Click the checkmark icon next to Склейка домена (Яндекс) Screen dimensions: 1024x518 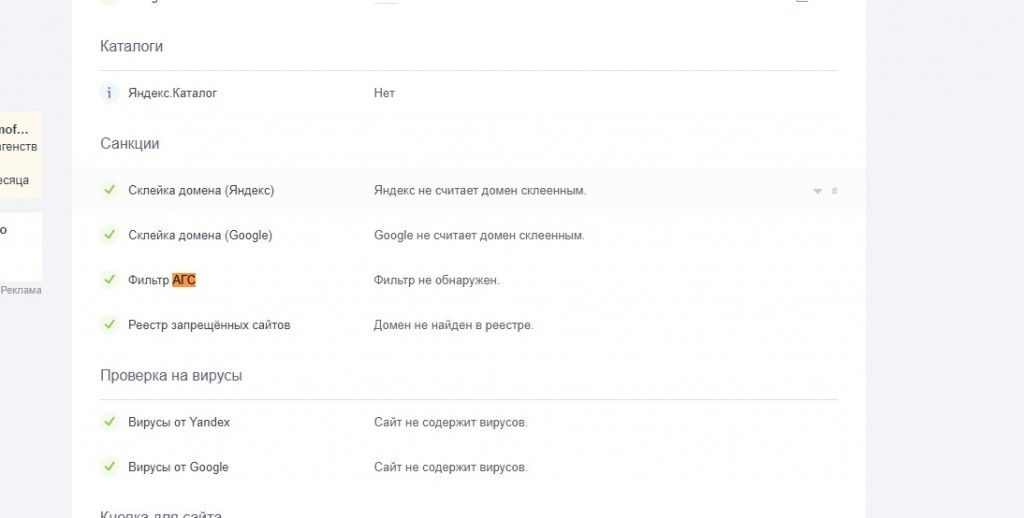click(x=110, y=190)
